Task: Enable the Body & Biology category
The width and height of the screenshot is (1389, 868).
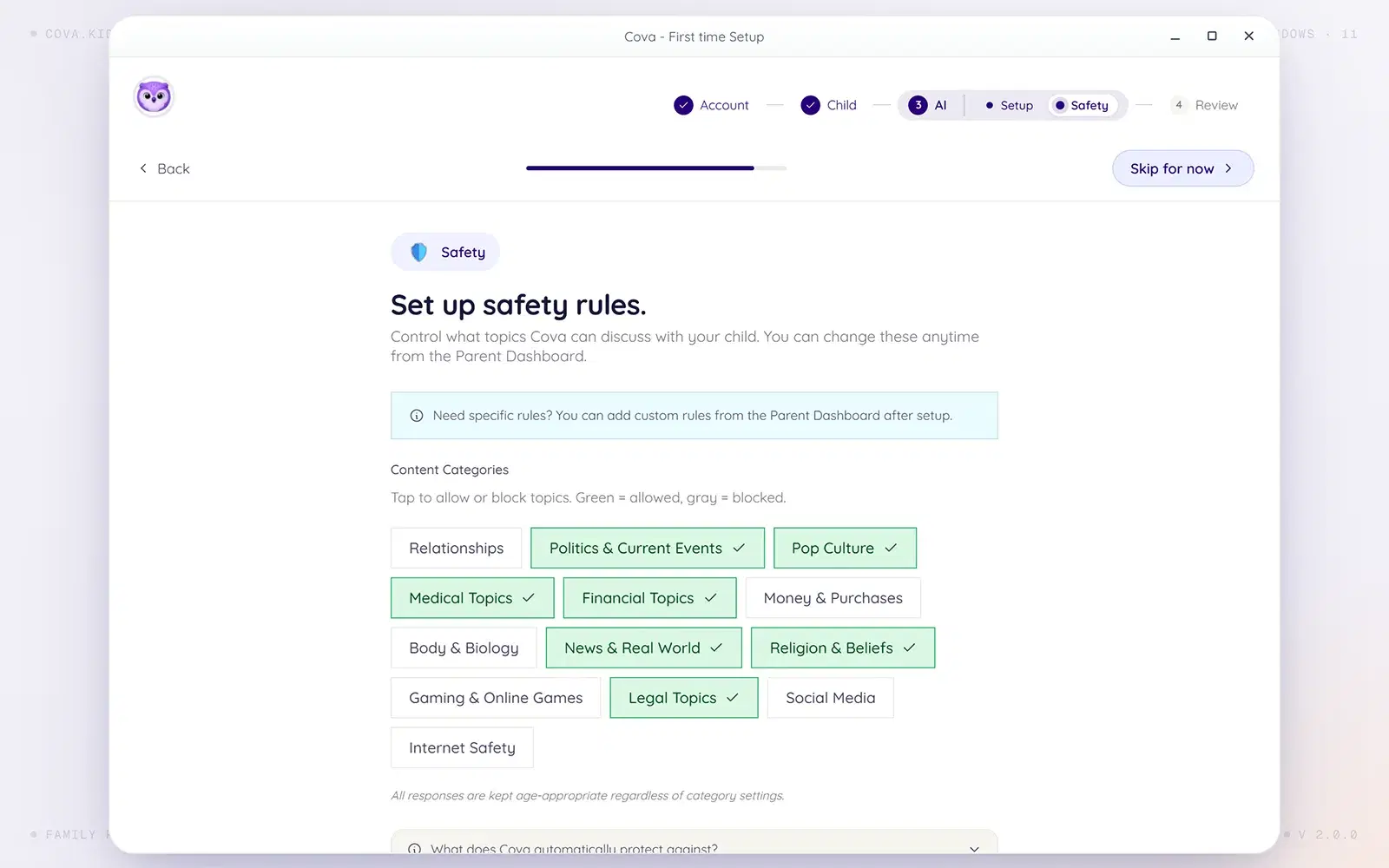Action: pos(464,648)
